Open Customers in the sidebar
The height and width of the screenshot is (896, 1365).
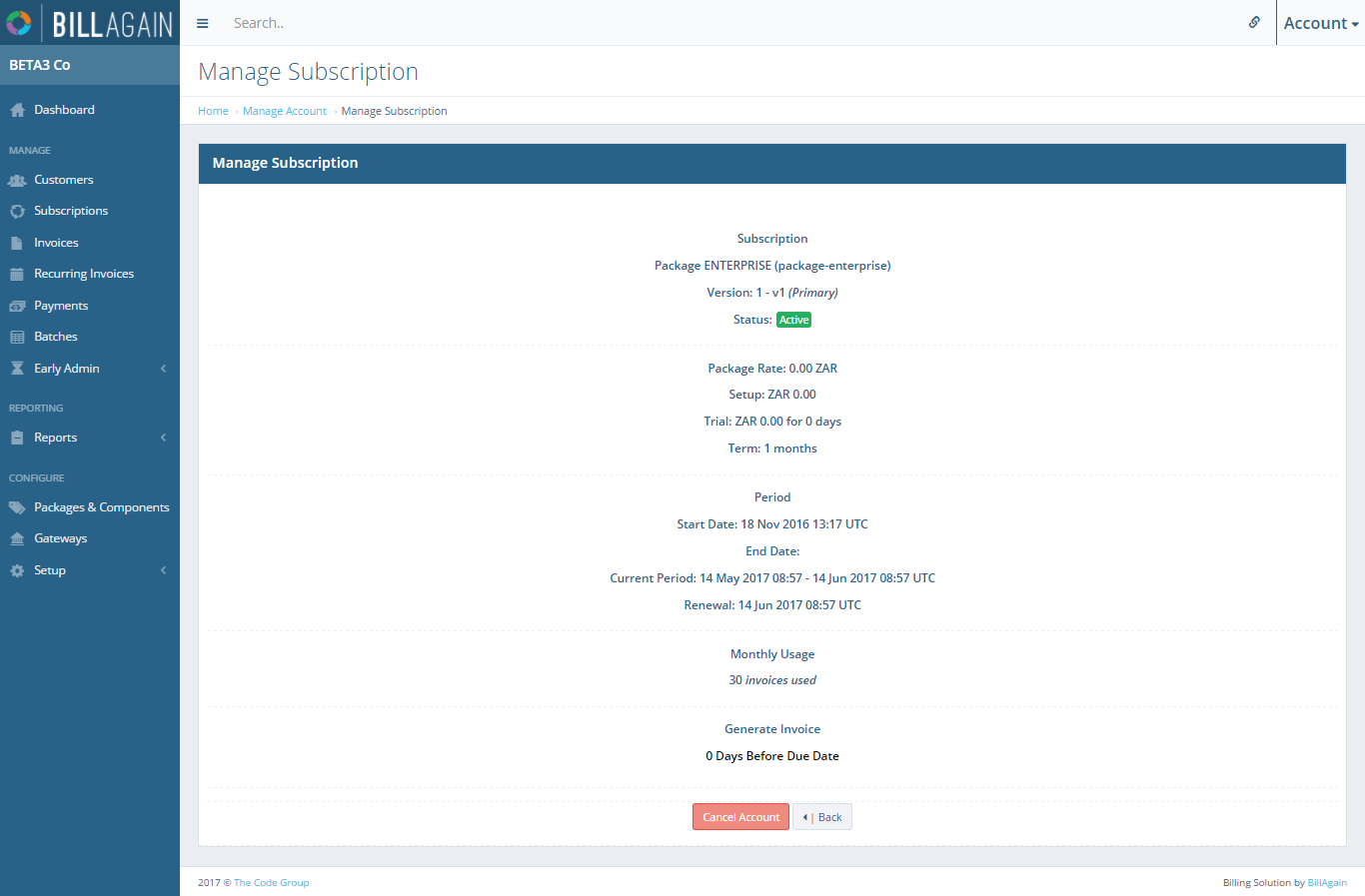click(64, 180)
